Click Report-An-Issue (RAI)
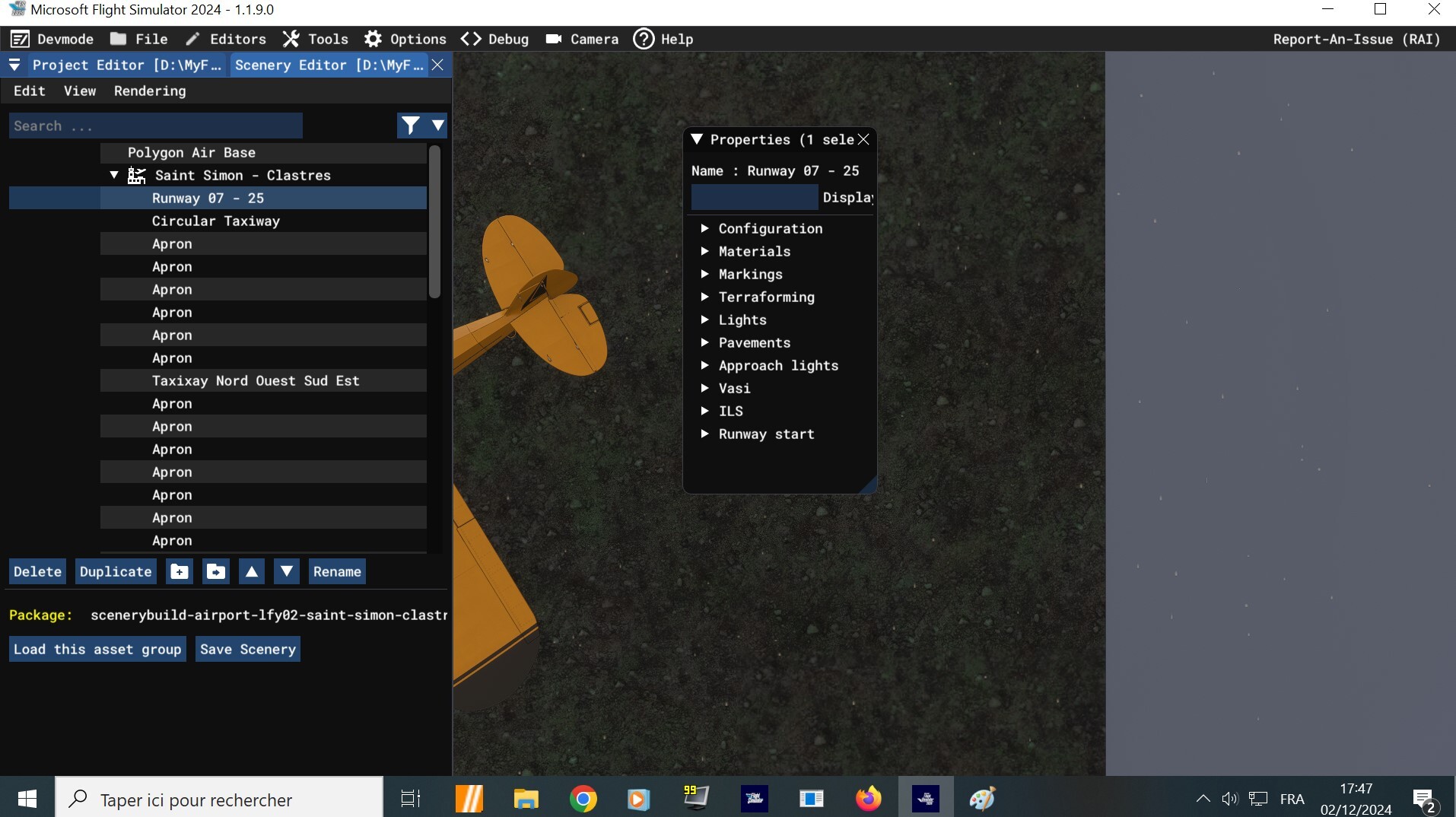The width and height of the screenshot is (1456, 817). [1357, 40]
